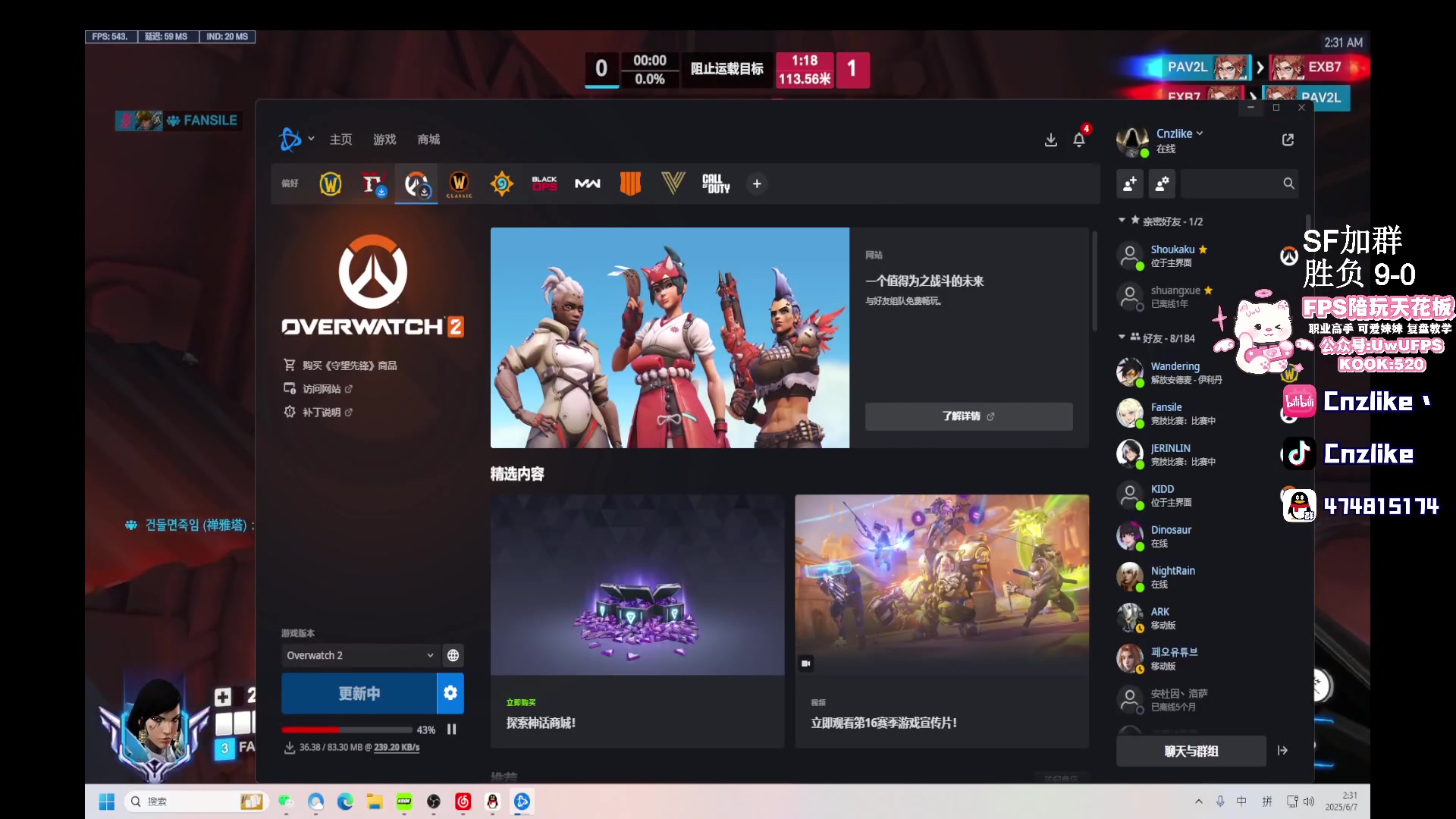Switch to the 商城 shop tab
1456x819 pixels.
[x=428, y=140]
